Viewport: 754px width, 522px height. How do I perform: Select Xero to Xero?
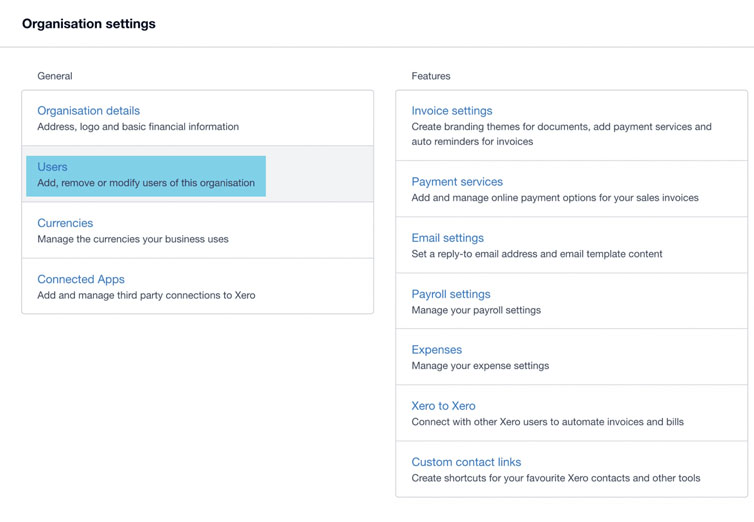click(443, 406)
